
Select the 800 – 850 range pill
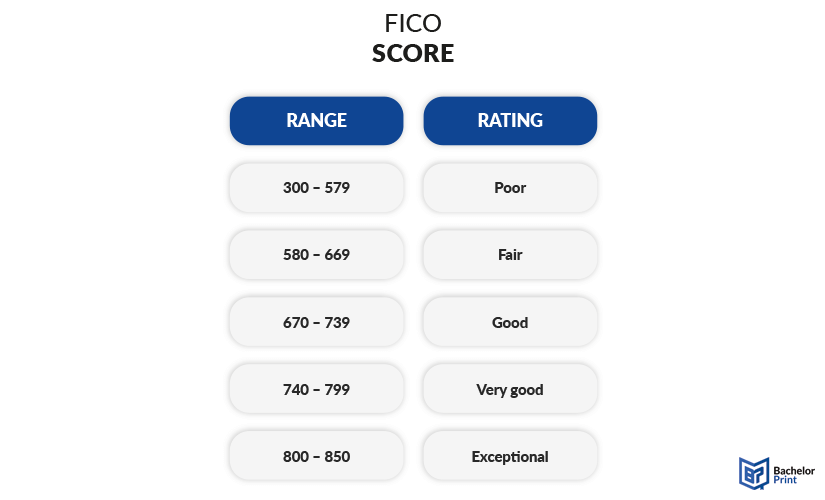[316, 456]
